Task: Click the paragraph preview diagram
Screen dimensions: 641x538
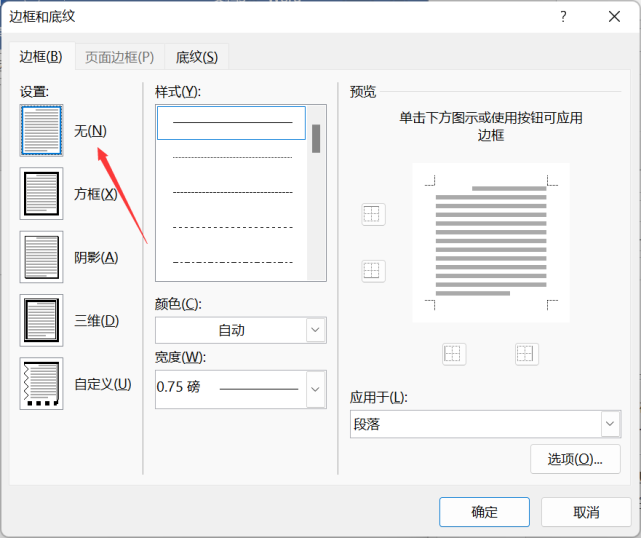Action: point(491,243)
